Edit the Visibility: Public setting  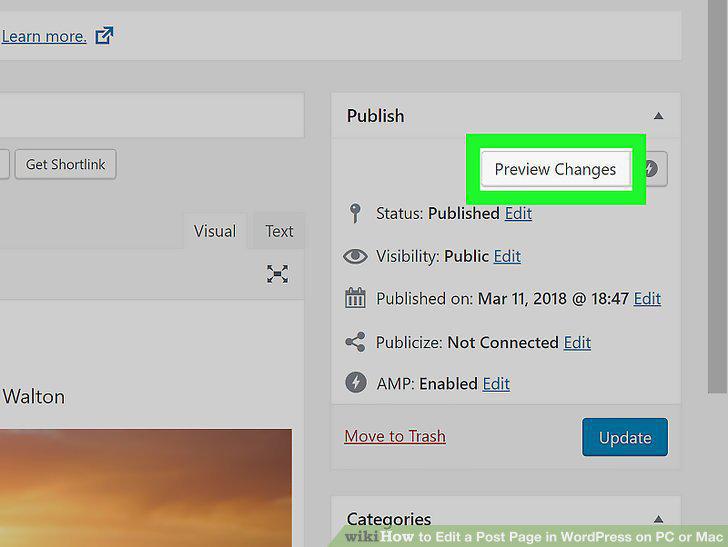(x=507, y=256)
